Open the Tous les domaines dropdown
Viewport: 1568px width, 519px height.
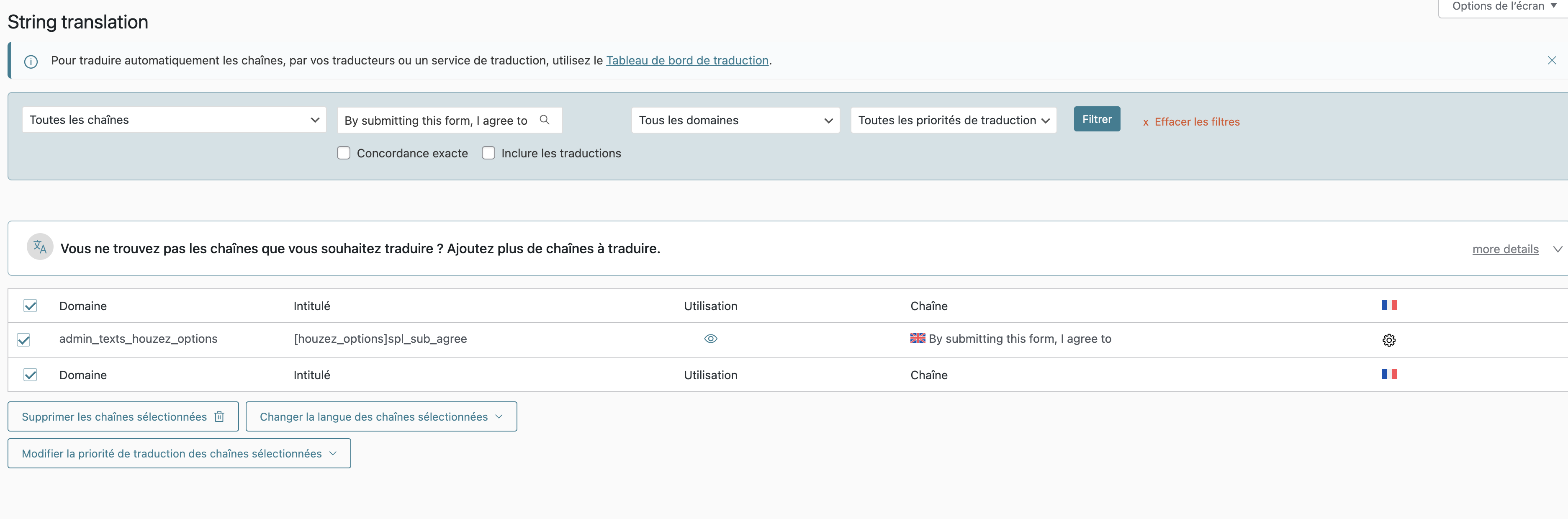click(x=735, y=121)
